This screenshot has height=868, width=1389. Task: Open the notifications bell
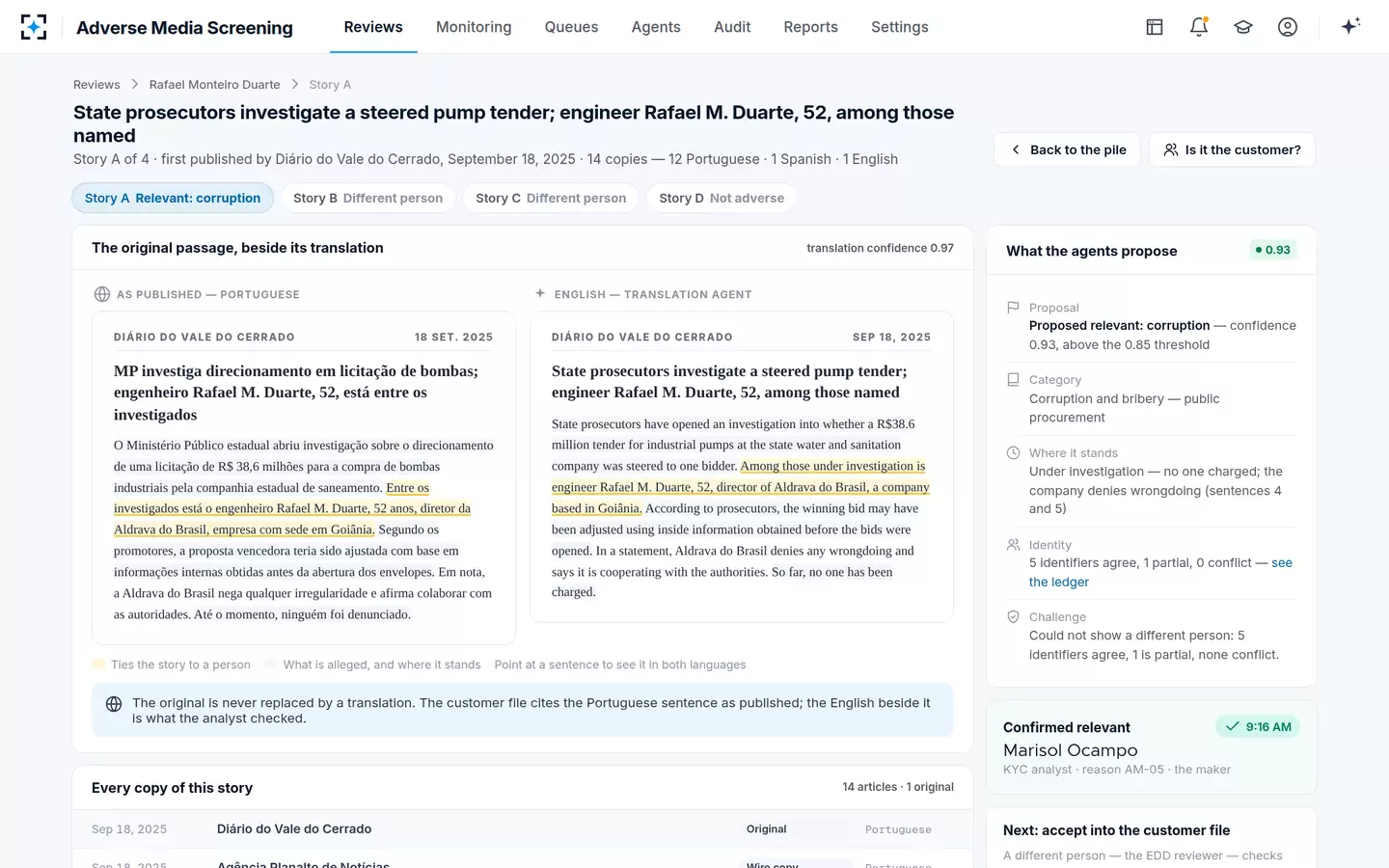[1199, 27]
